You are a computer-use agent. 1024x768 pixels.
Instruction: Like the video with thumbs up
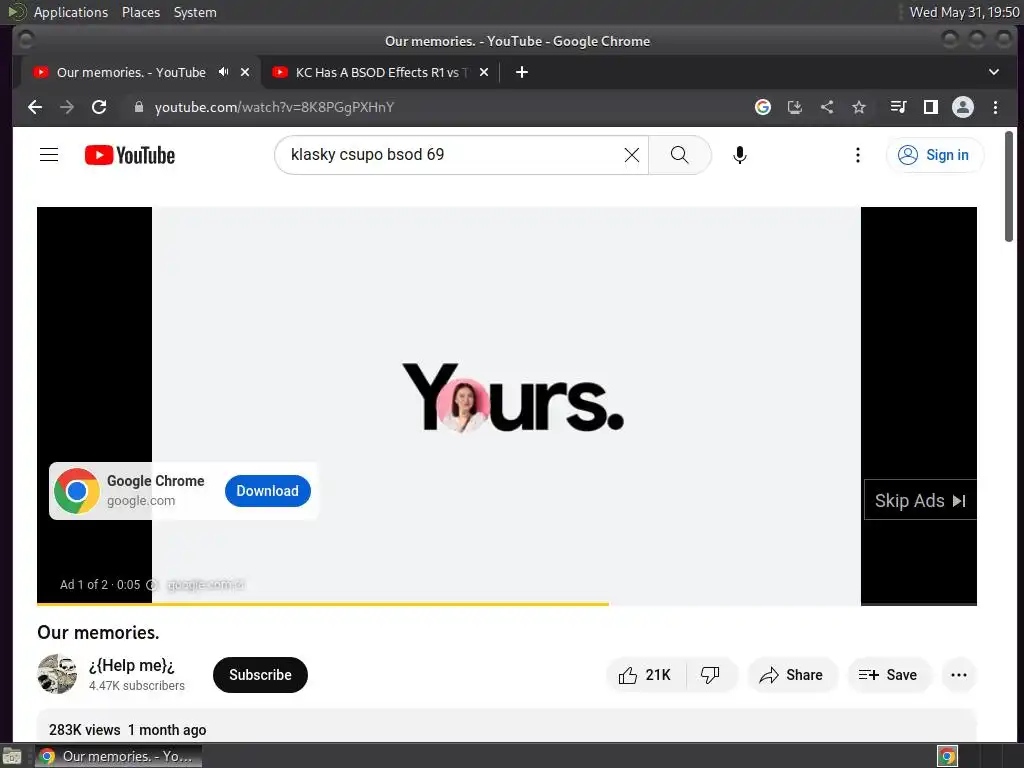[x=645, y=675]
